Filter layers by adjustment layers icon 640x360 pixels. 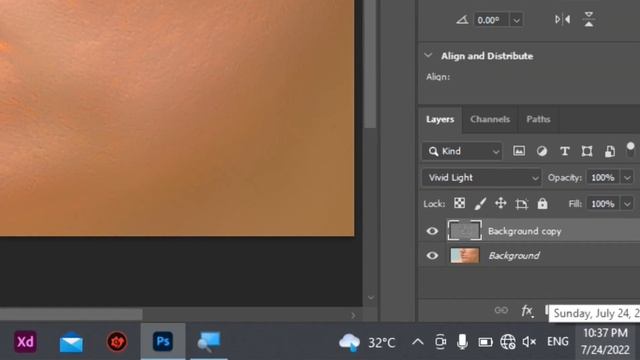542,151
